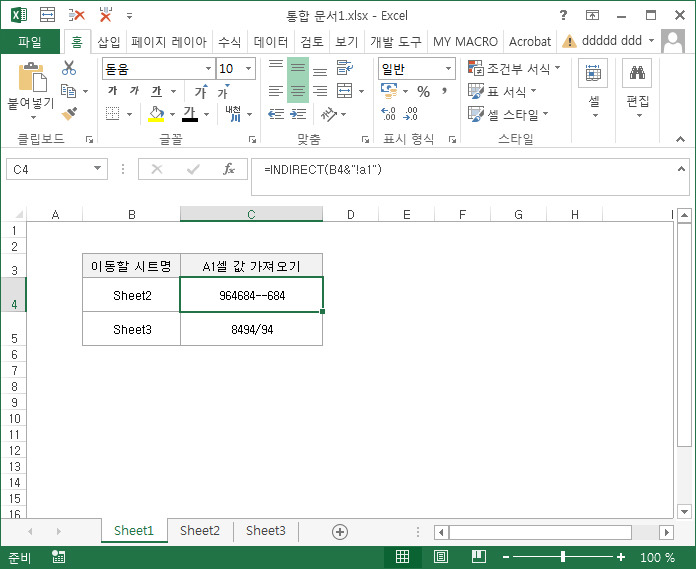This screenshot has height=569, width=696.
Task: Toggle bold 가 formatting
Action: 113,91
